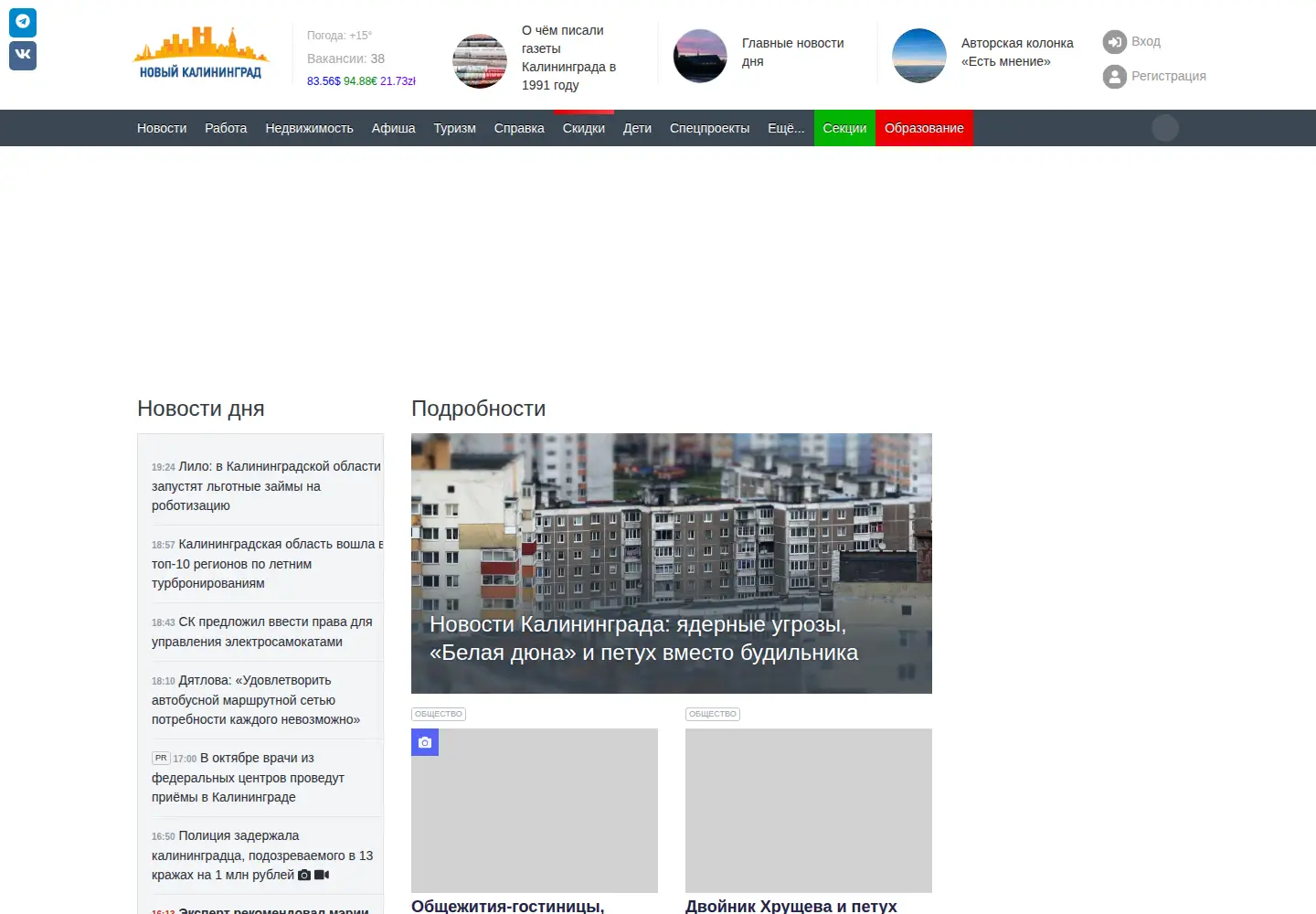This screenshot has height=914, width=1316.
Task: Open news about топ-10 регионов по турбронированиям
Action: (x=266, y=563)
